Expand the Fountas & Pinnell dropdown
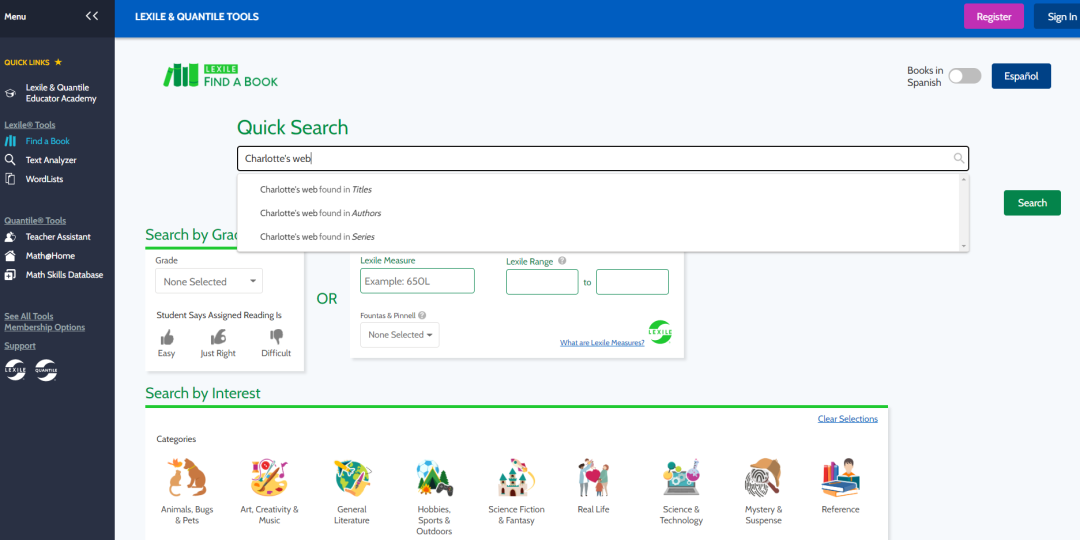The width and height of the screenshot is (1080, 540). pyautogui.click(x=400, y=335)
